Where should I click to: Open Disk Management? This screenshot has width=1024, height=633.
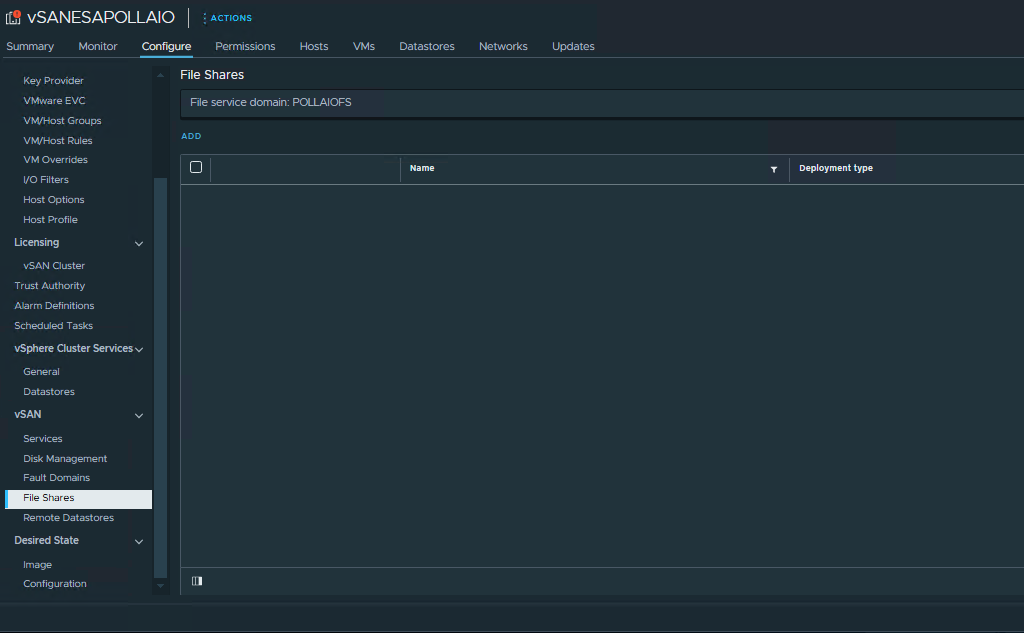(65, 459)
